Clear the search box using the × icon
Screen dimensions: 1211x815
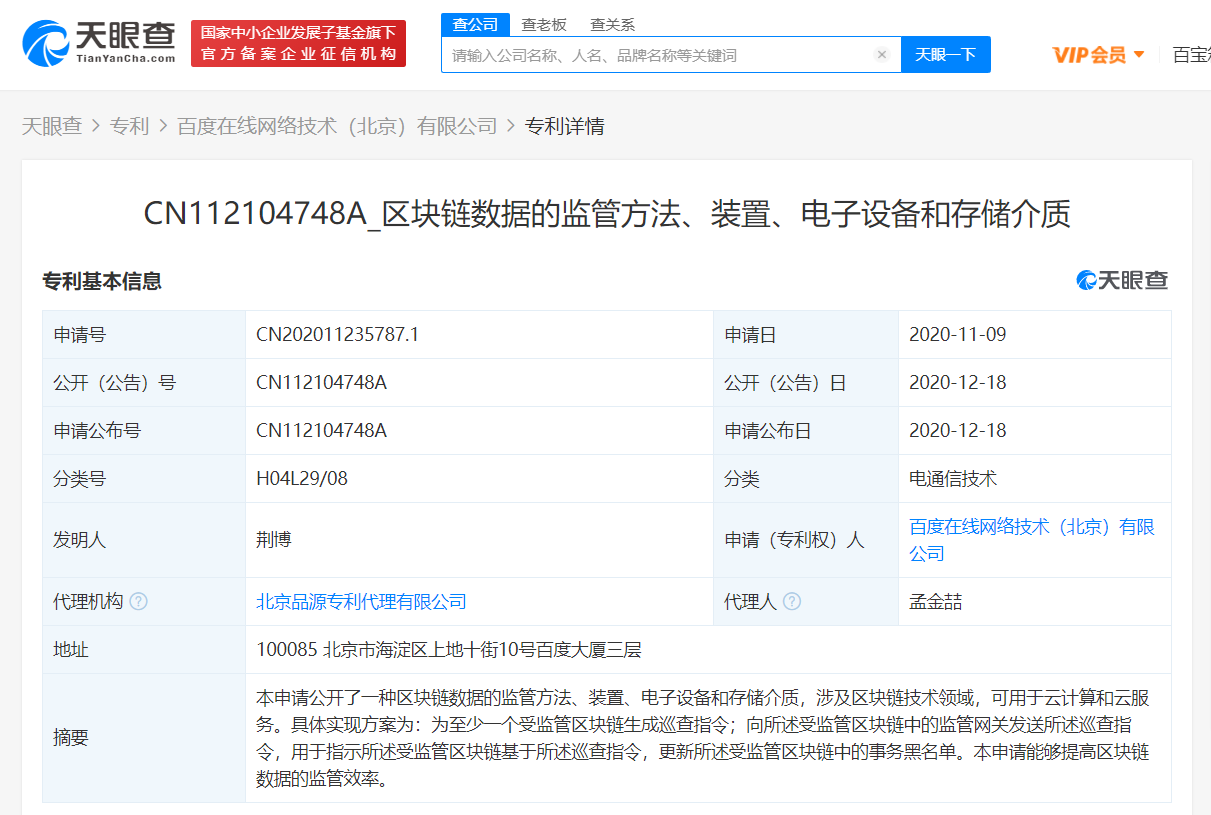(x=881, y=54)
